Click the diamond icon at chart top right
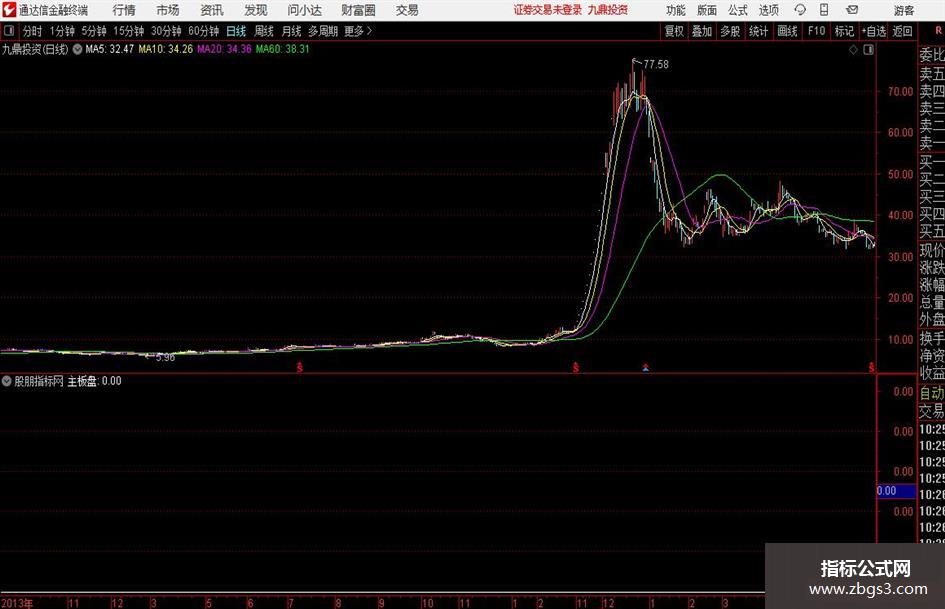The width and height of the screenshot is (945, 609). tap(853, 50)
